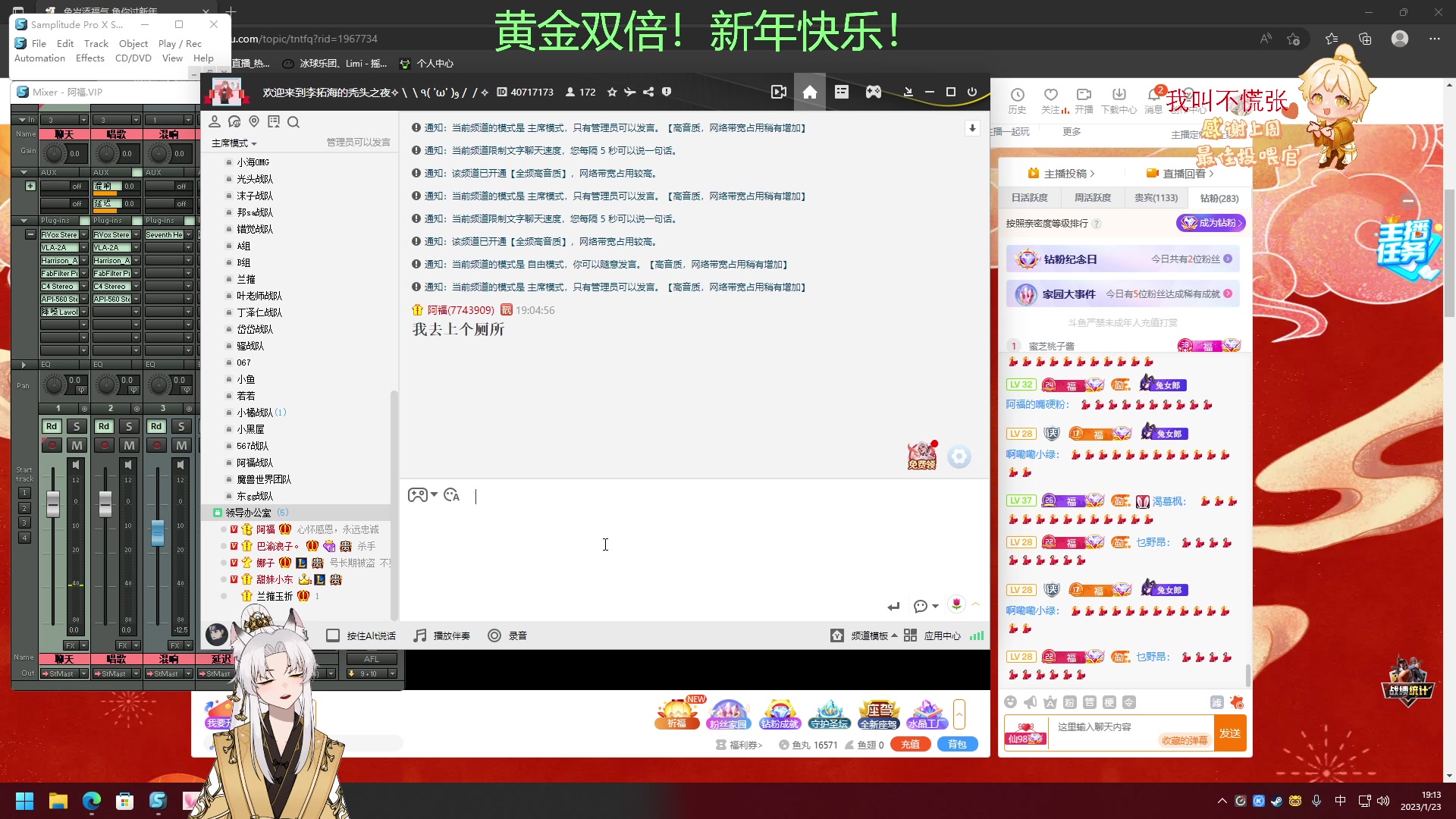Open RVox Stereo plug-in dropdown on channel 1
Screen dimensions: 1456x819
coord(83,235)
